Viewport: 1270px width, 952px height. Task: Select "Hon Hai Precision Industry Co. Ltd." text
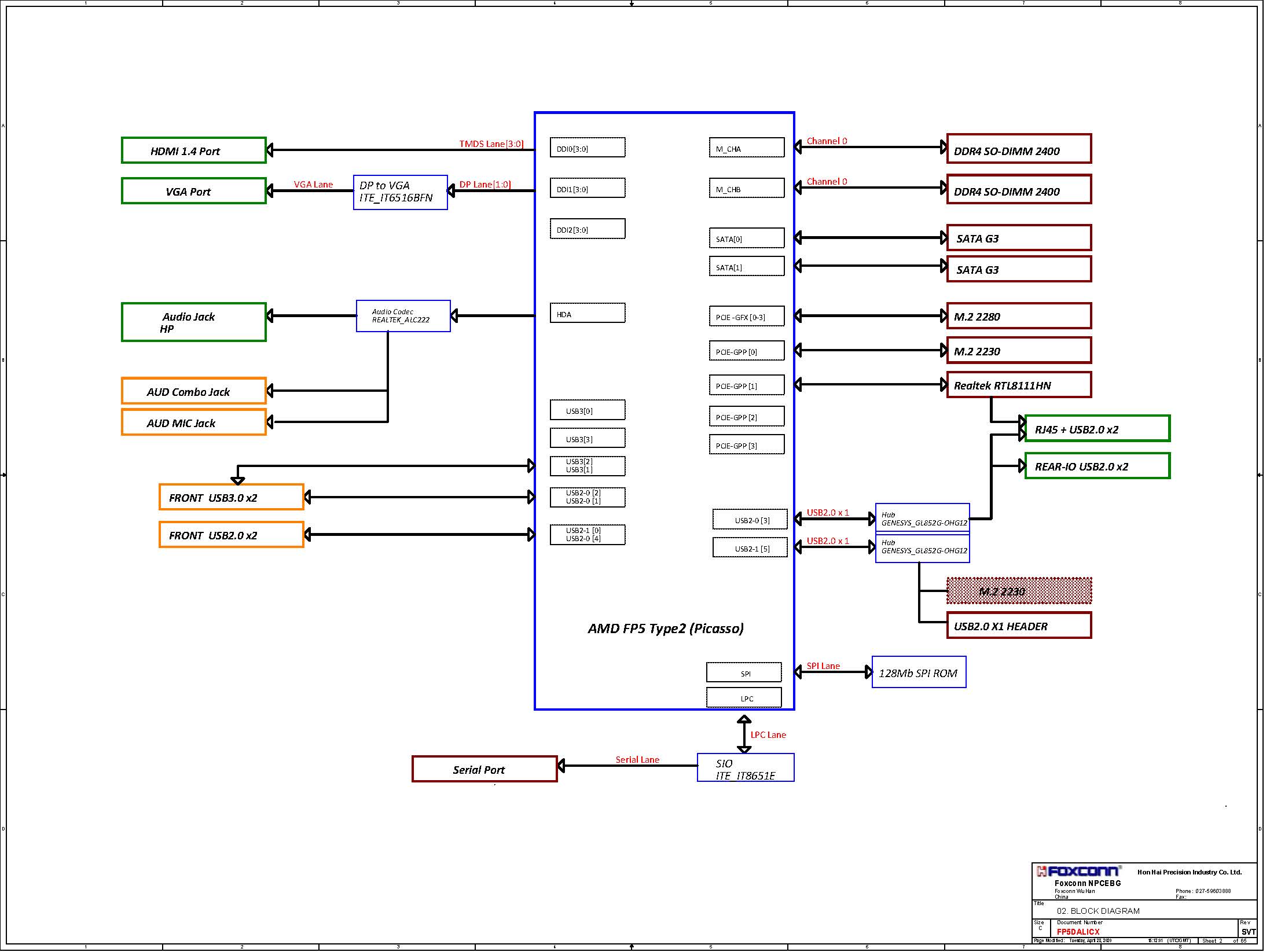[1190, 872]
